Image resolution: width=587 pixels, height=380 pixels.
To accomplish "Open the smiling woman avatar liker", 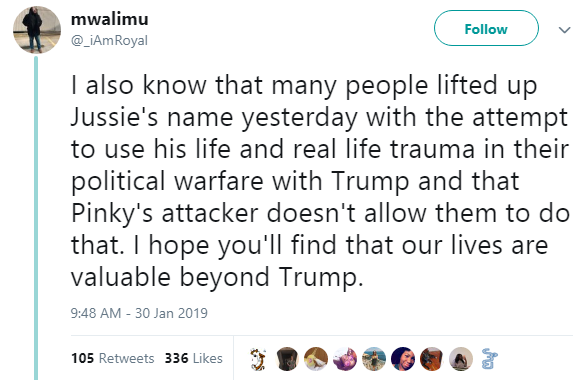I will coord(403,359).
